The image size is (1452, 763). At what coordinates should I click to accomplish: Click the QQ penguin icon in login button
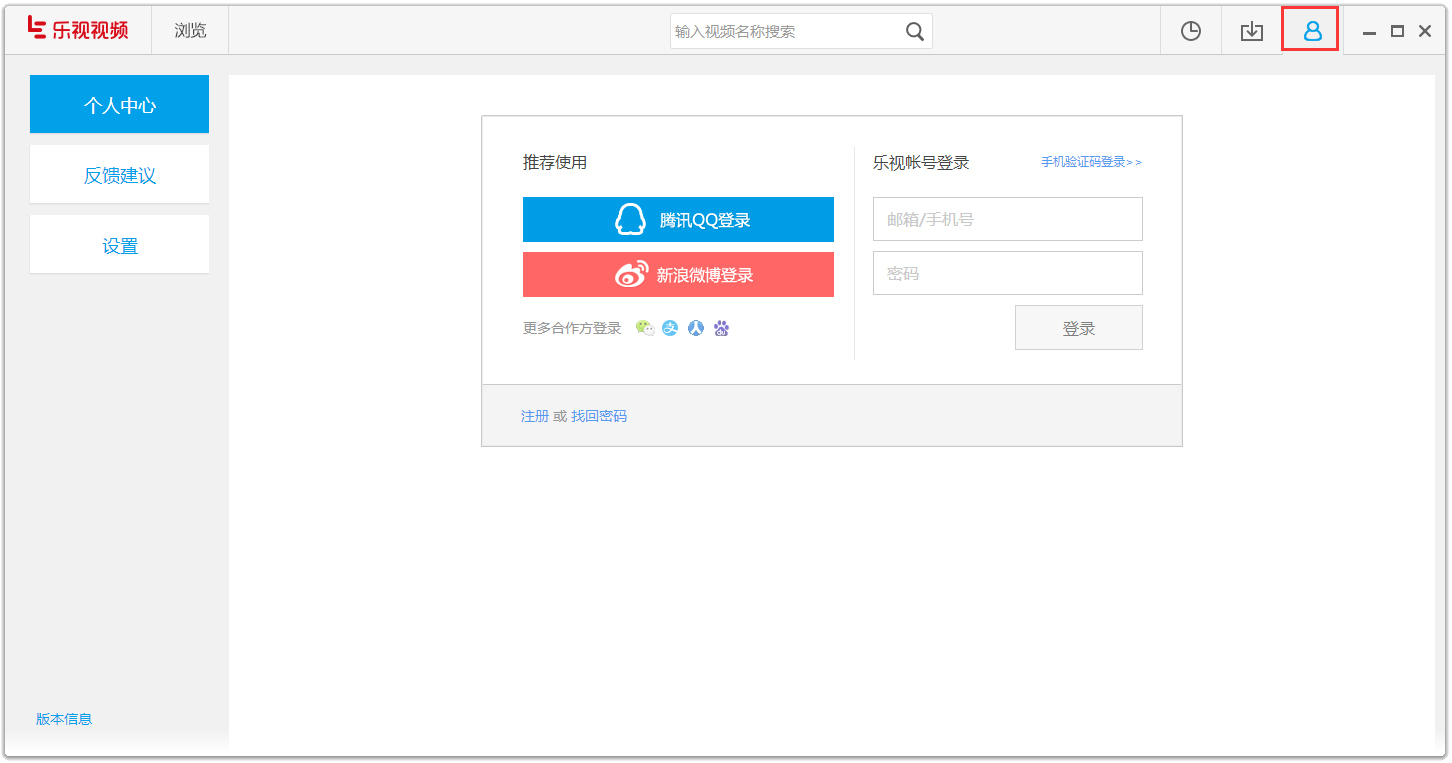pos(628,219)
